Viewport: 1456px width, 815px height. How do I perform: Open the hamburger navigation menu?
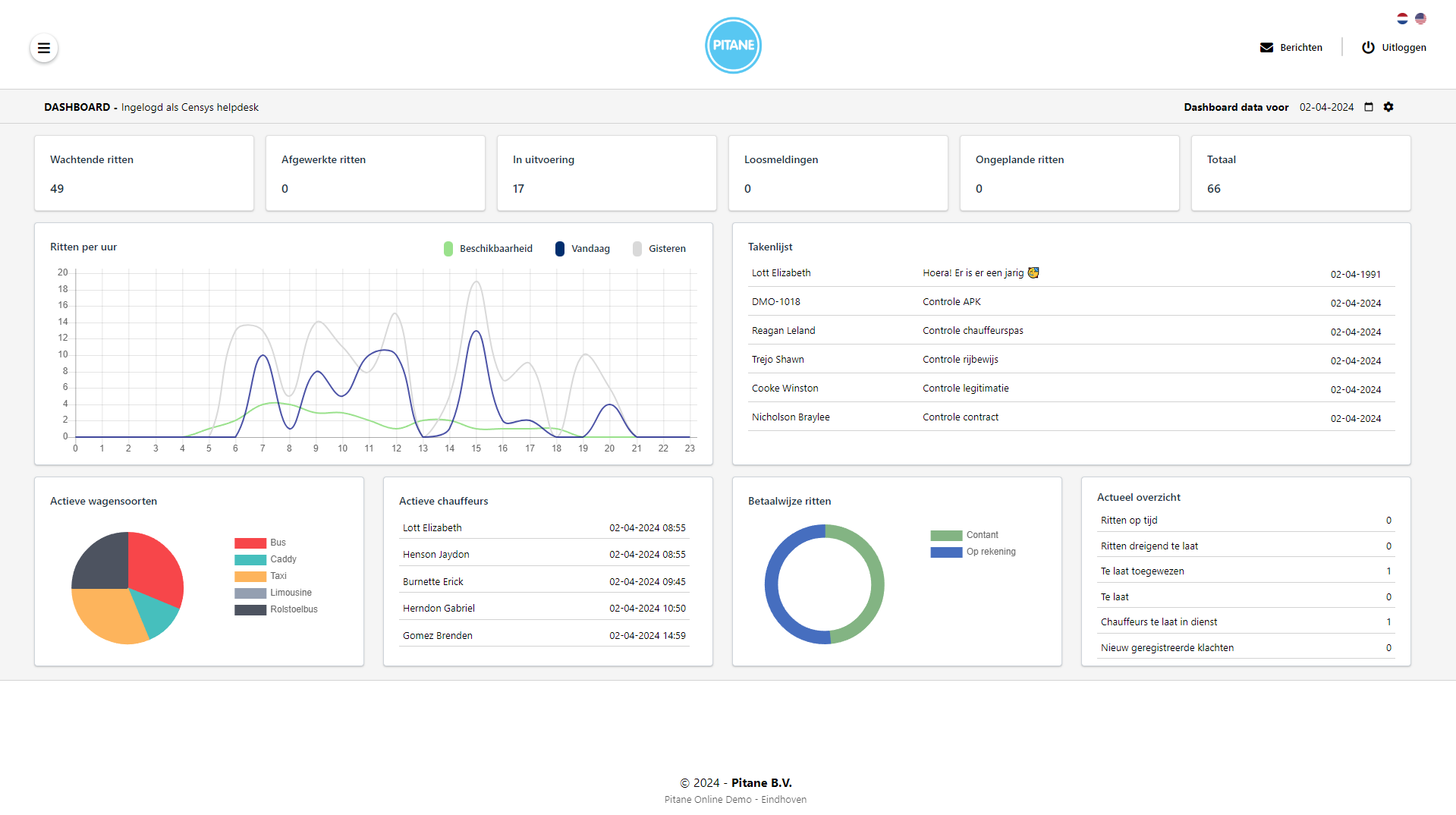[x=44, y=48]
